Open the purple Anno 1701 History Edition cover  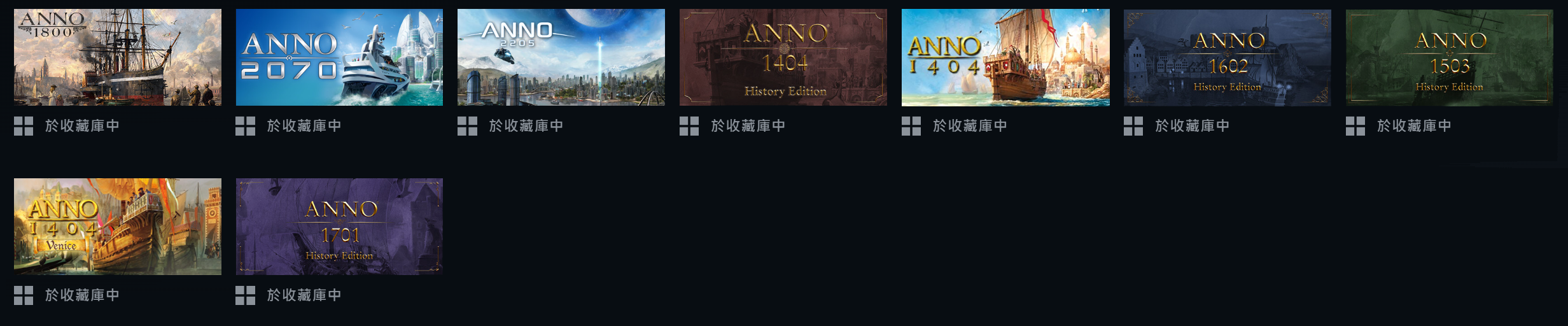339,227
